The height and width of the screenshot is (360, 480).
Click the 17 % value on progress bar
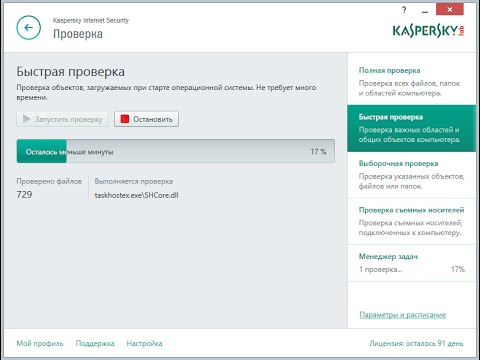tap(318, 152)
